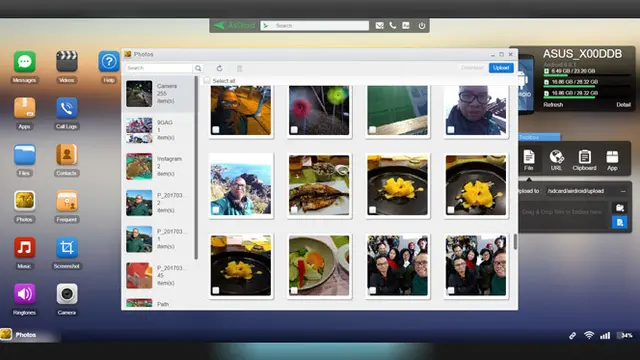This screenshot has width=640, height=360.
Task: Click the phone call icon in top bar
Action: (393, 26)
